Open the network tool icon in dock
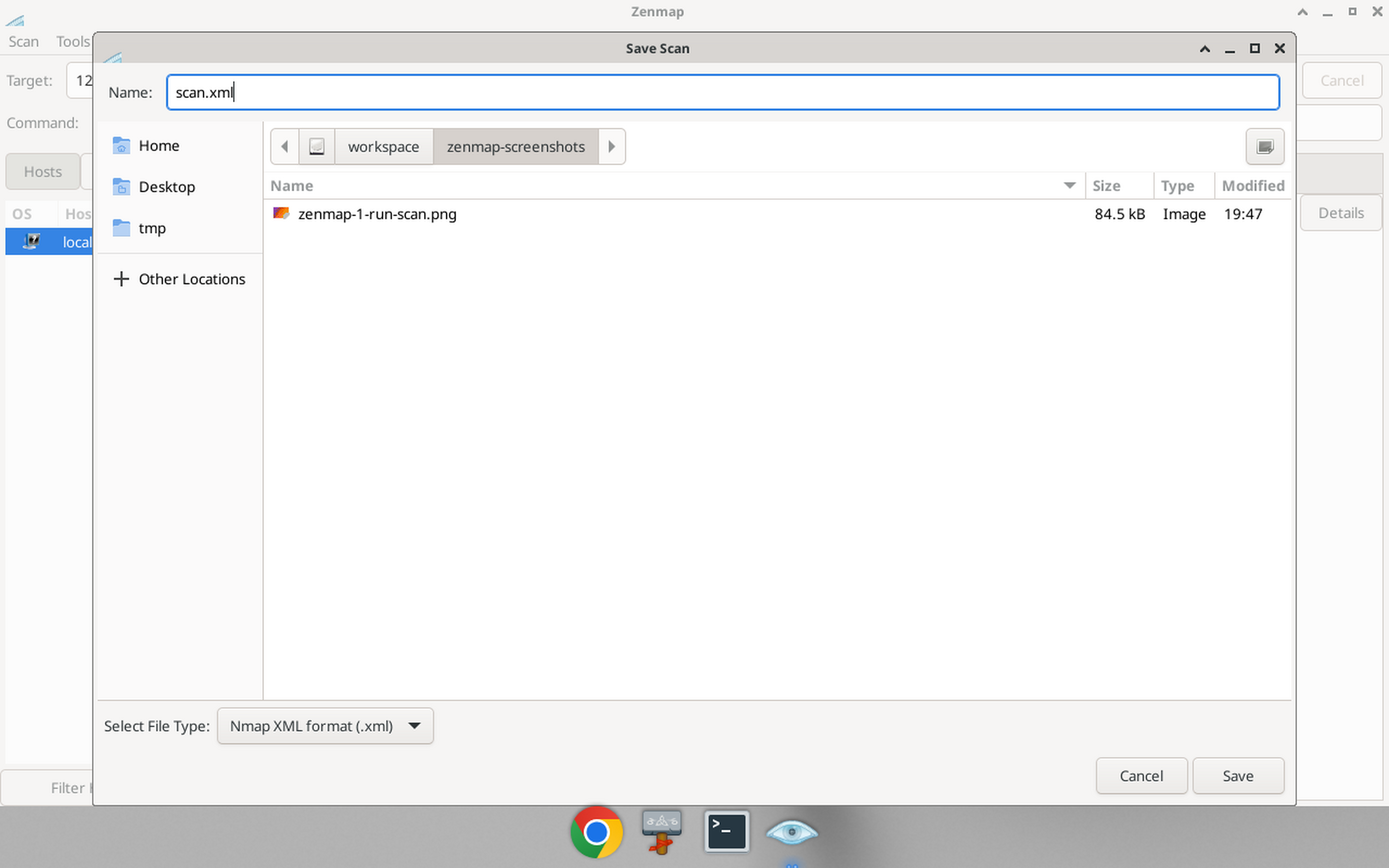 coord(662,832)
